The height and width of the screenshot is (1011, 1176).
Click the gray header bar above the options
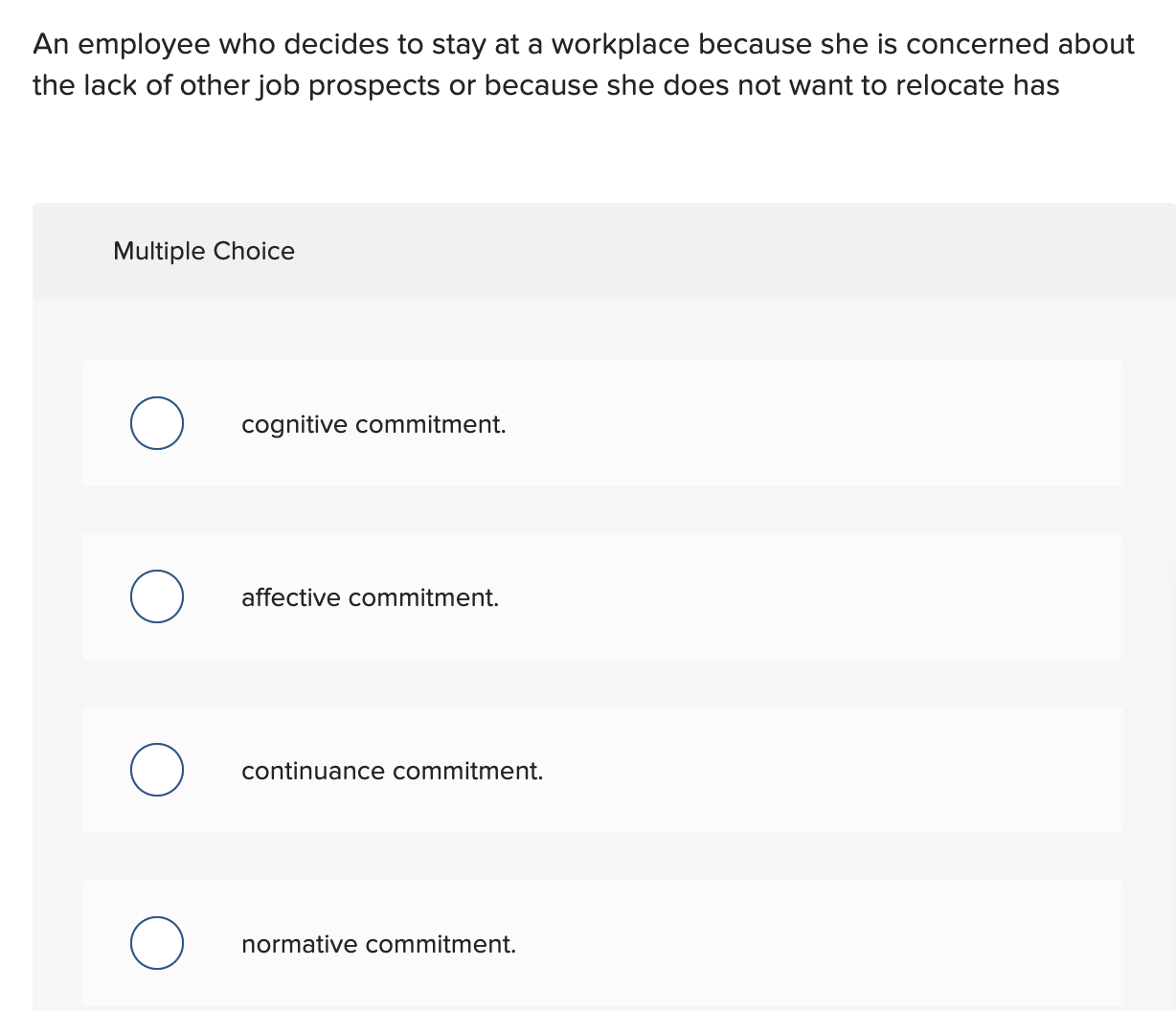click(x=602, y=251)
